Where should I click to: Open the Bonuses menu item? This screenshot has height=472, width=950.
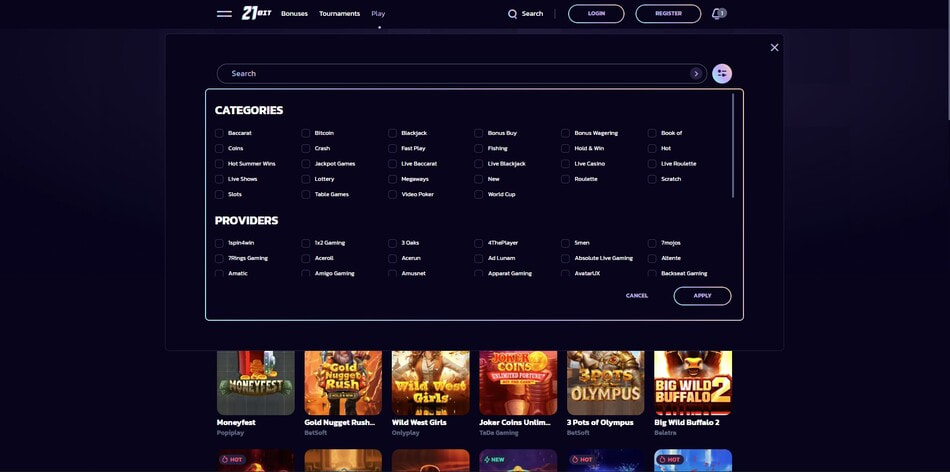(x=294, y=13)
